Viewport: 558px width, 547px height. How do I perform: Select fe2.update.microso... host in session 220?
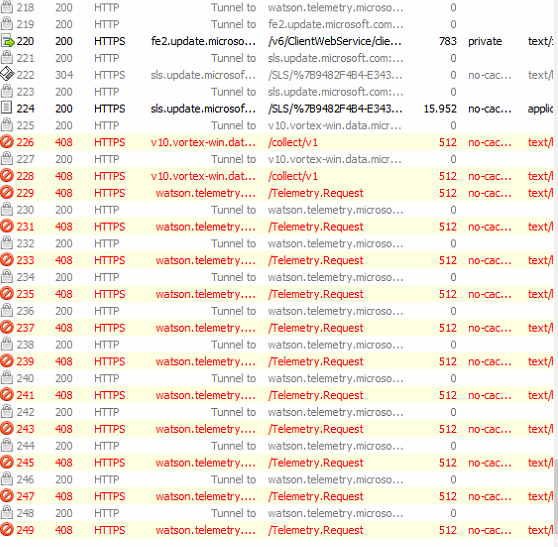203,41
